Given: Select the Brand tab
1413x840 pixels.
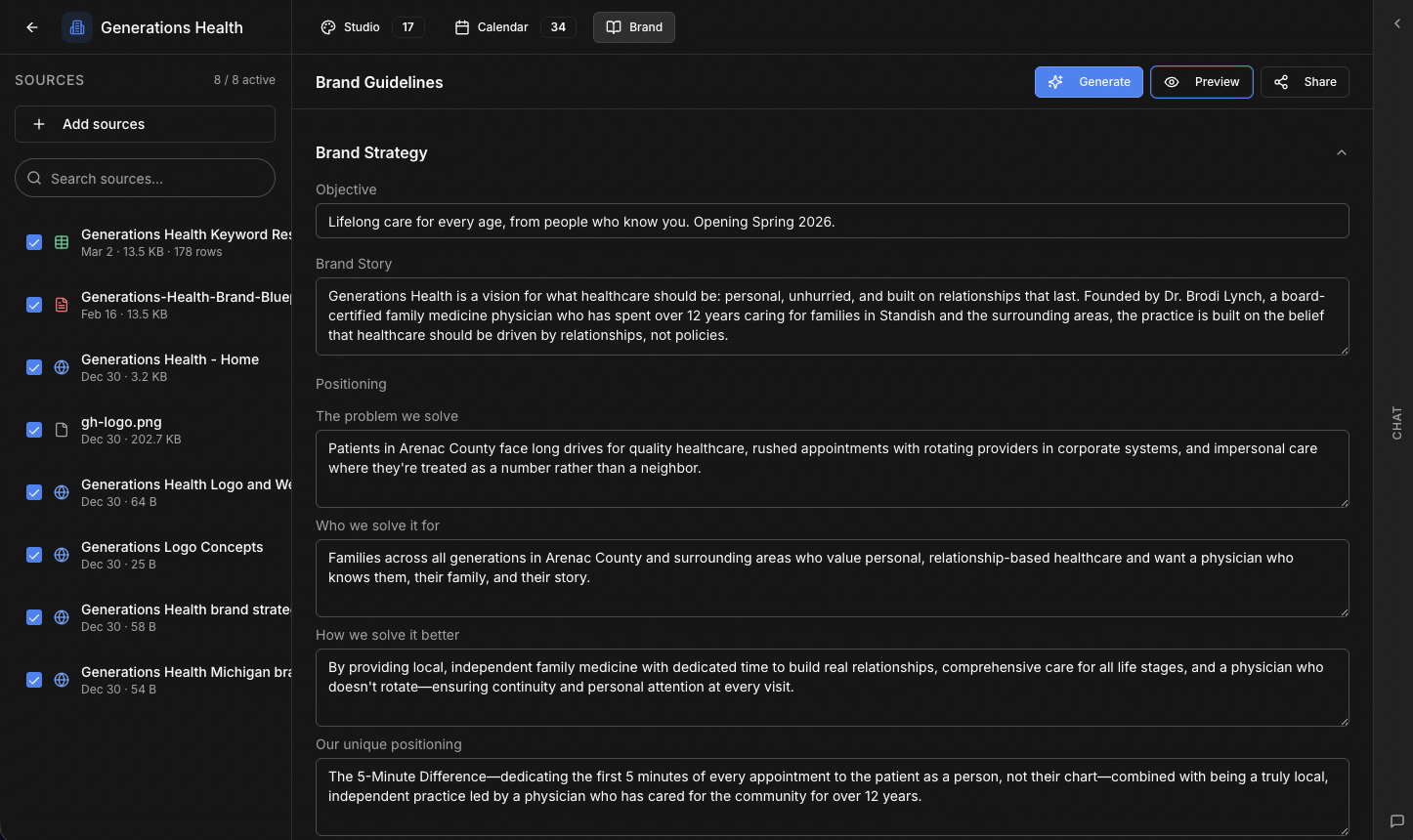Looking at the screenshot, I should tap(634, 27).
